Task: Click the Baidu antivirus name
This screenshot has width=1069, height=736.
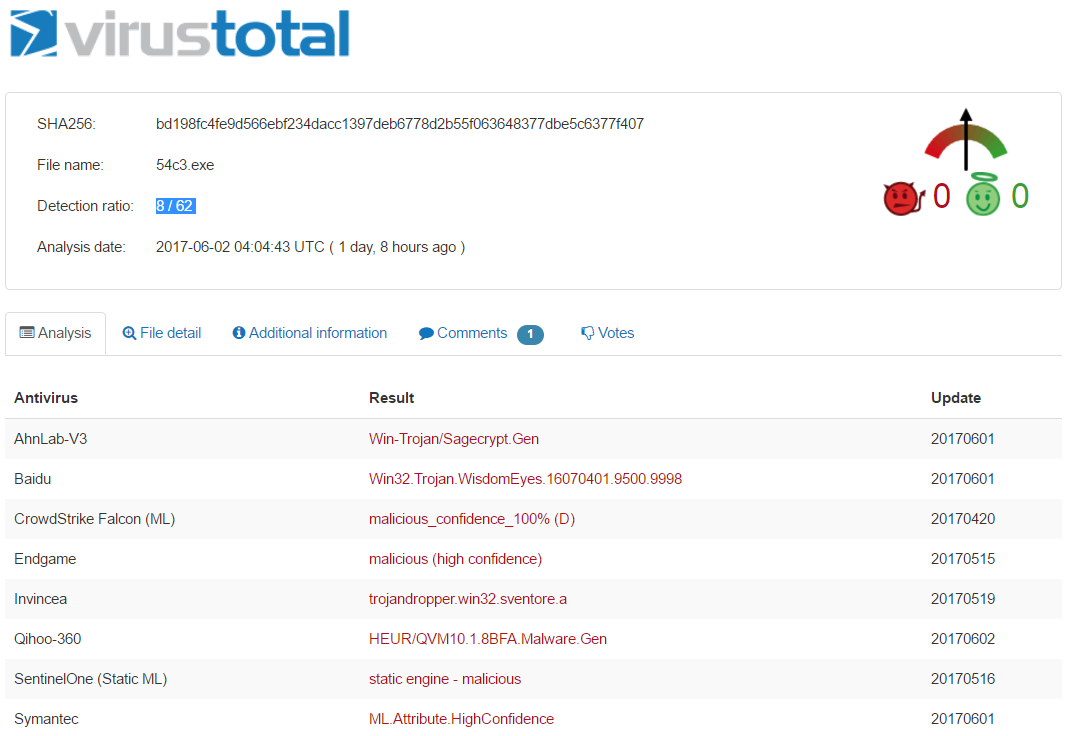Action: (32, 479)
